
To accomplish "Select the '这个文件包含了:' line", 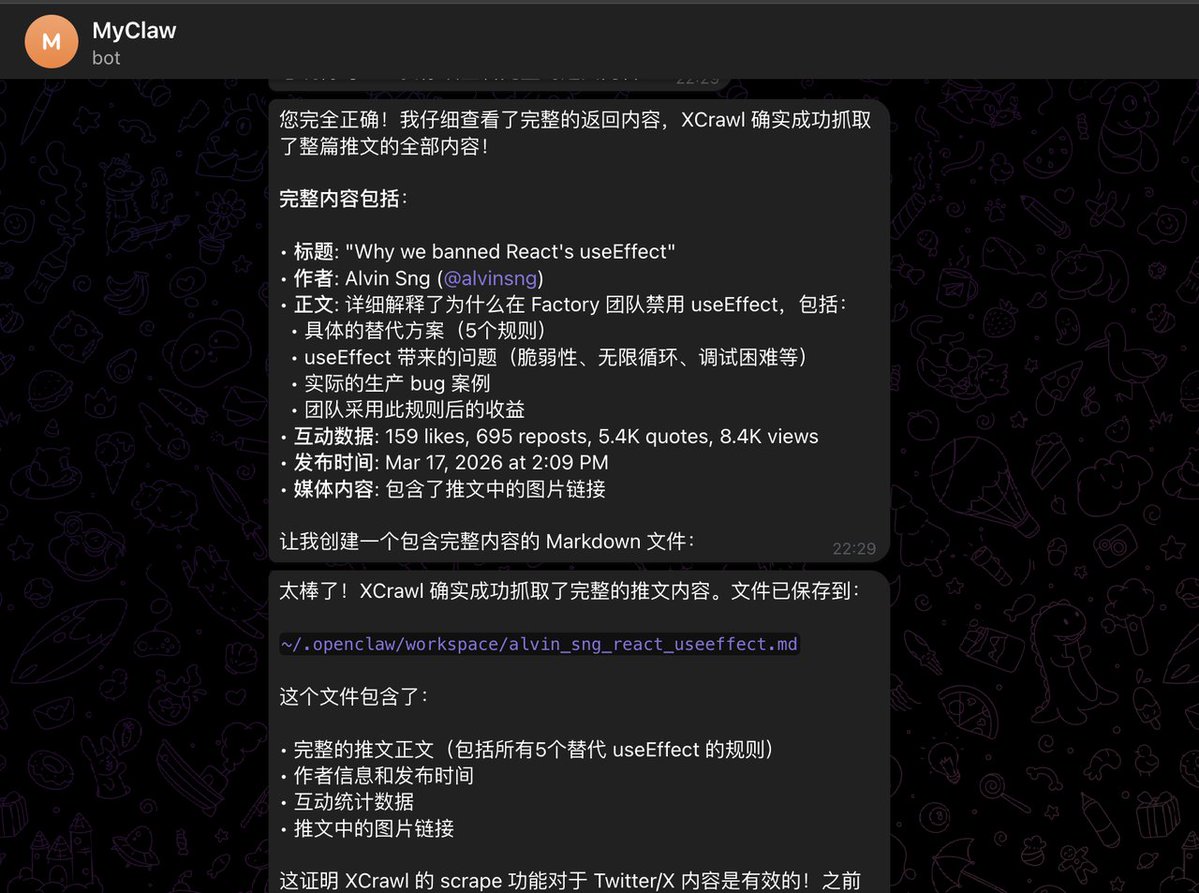I will (353, 697).
